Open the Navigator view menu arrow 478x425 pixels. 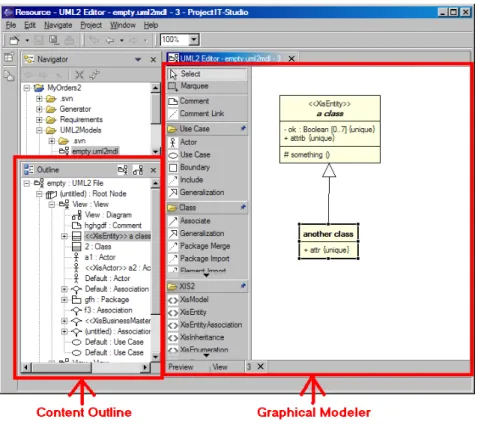tap(138, 60)
